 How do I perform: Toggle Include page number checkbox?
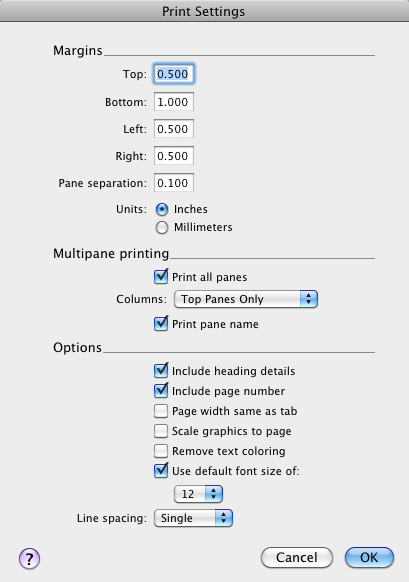[x=161, y=390]
